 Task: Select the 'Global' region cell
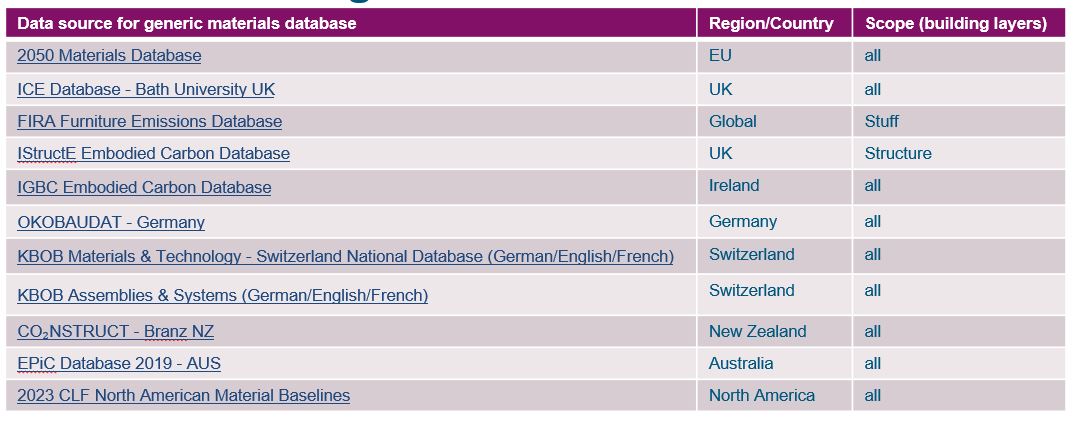click(x=732, y=121)
